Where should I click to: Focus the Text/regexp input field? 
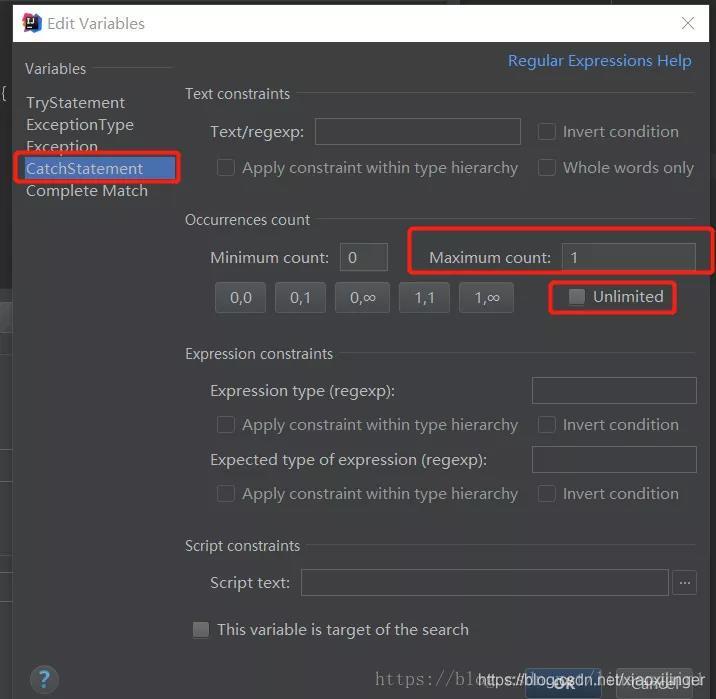point(417,131)
